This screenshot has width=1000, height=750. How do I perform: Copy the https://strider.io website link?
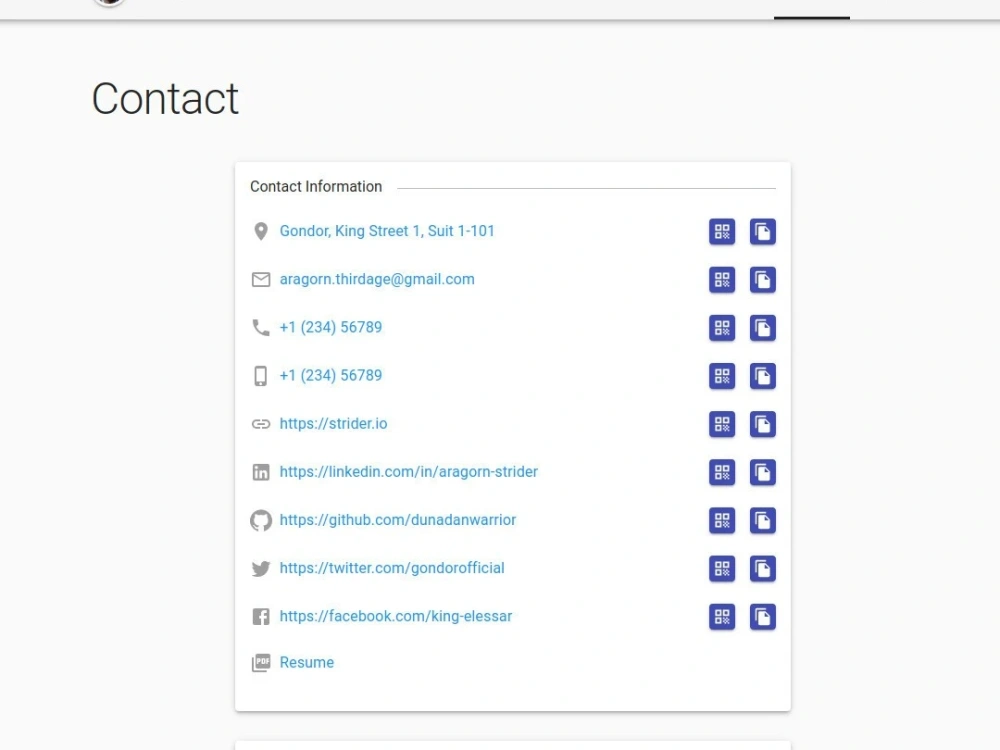(763, 424)
